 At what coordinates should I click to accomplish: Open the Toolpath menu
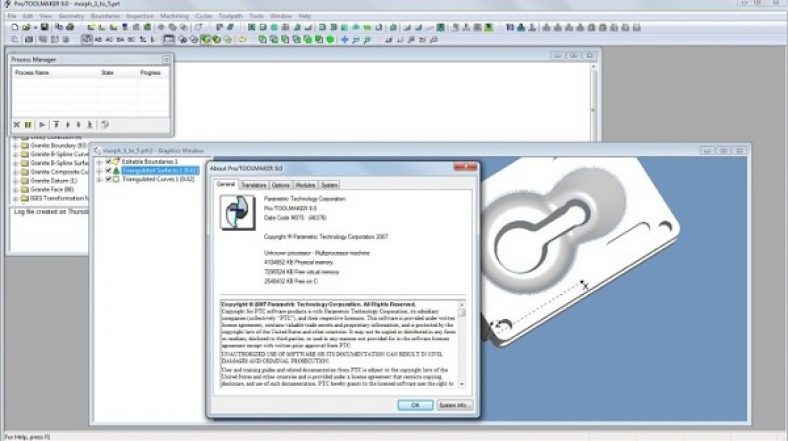(231, 16)
